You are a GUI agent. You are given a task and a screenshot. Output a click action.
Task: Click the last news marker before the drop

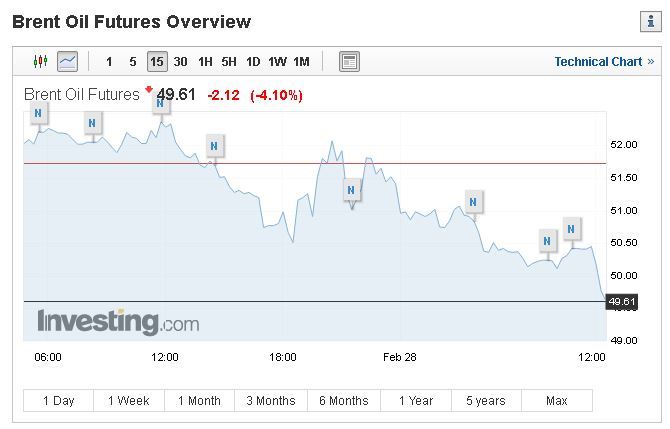(x=572, y=229)
